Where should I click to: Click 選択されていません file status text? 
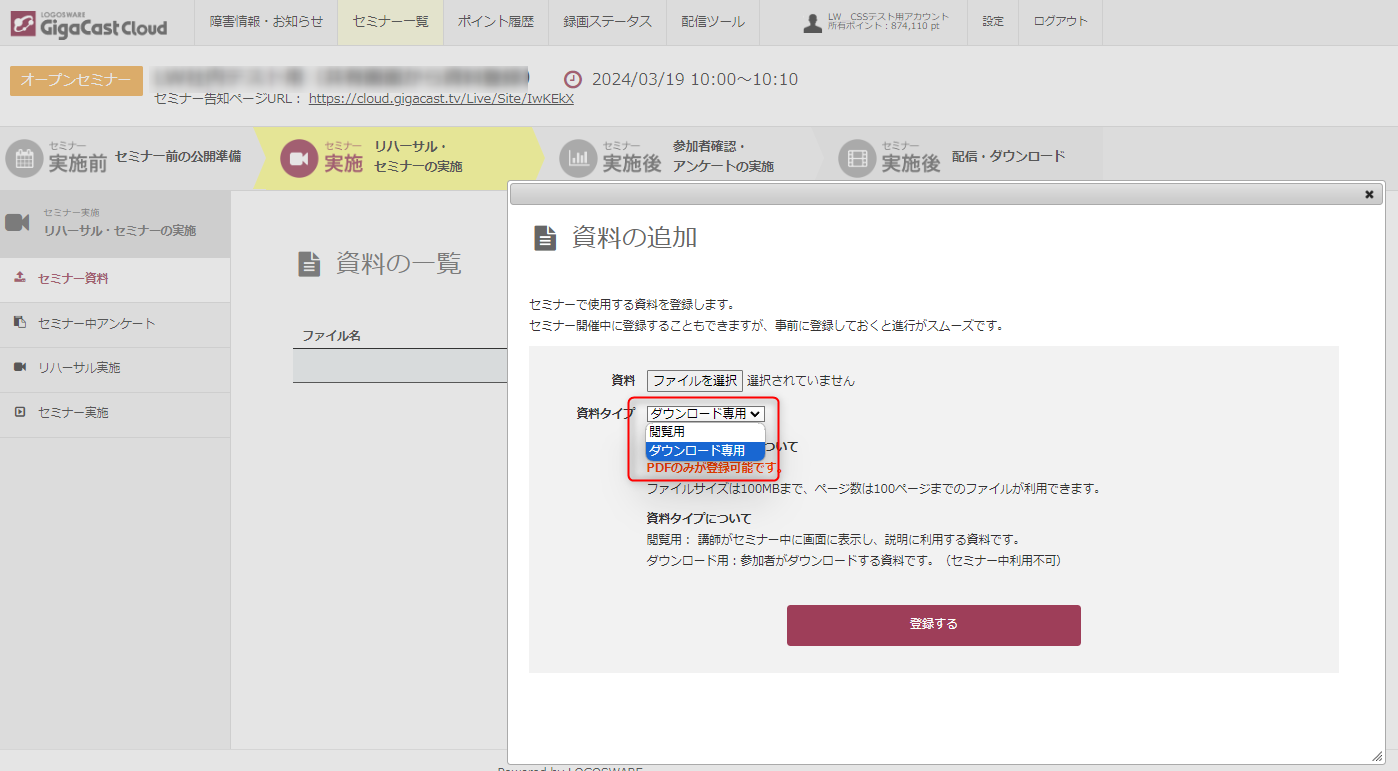[x=801, y=381]
